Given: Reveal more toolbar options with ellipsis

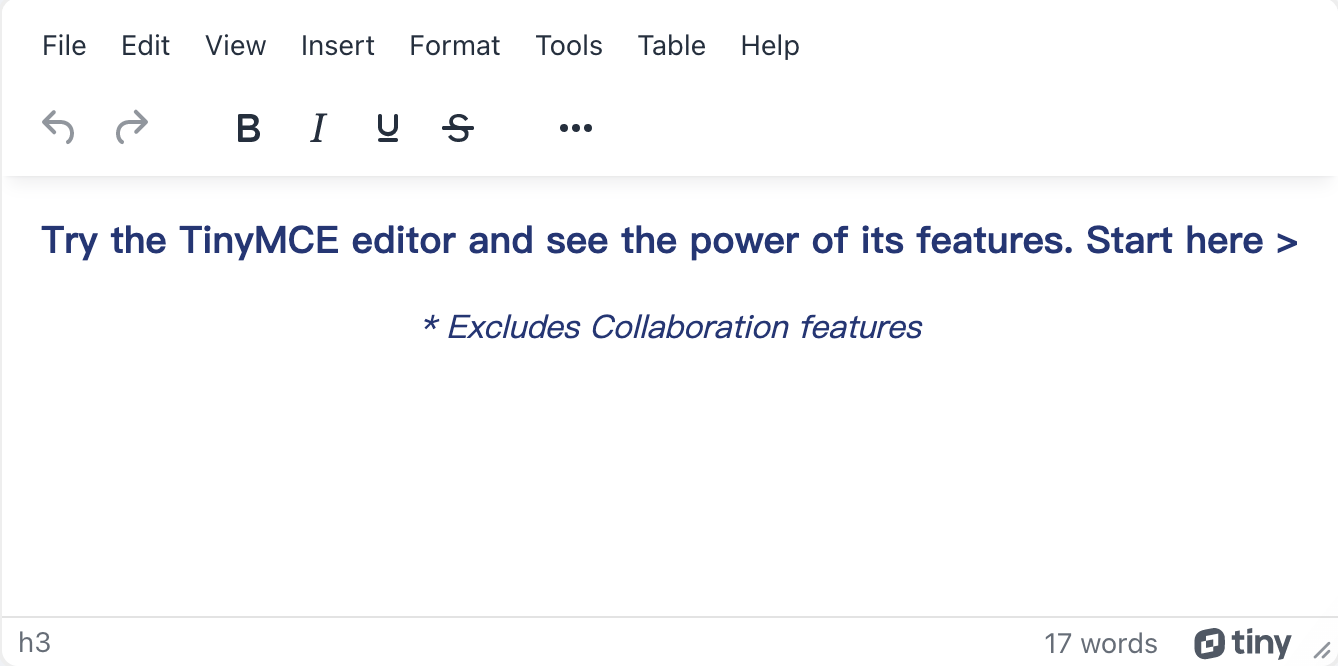Looking at the screenshot, I should coord(576,128).
